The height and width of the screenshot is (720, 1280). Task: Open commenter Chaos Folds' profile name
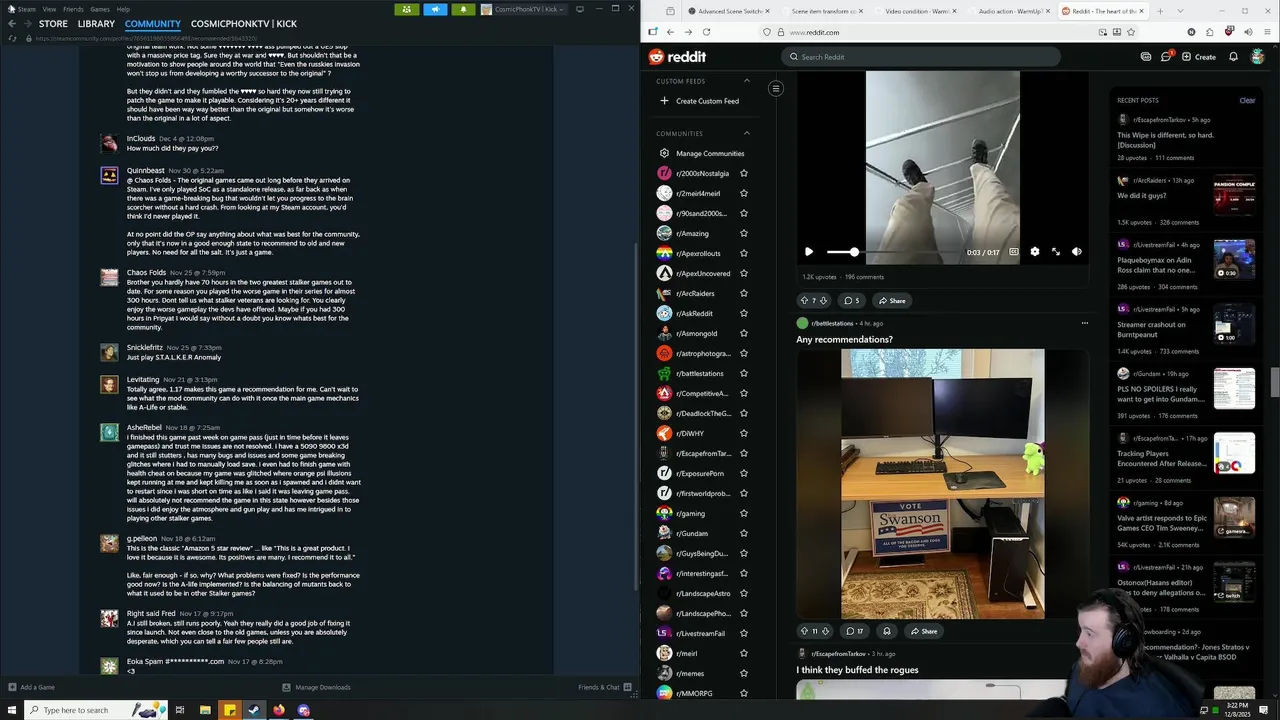coord(146,273)
